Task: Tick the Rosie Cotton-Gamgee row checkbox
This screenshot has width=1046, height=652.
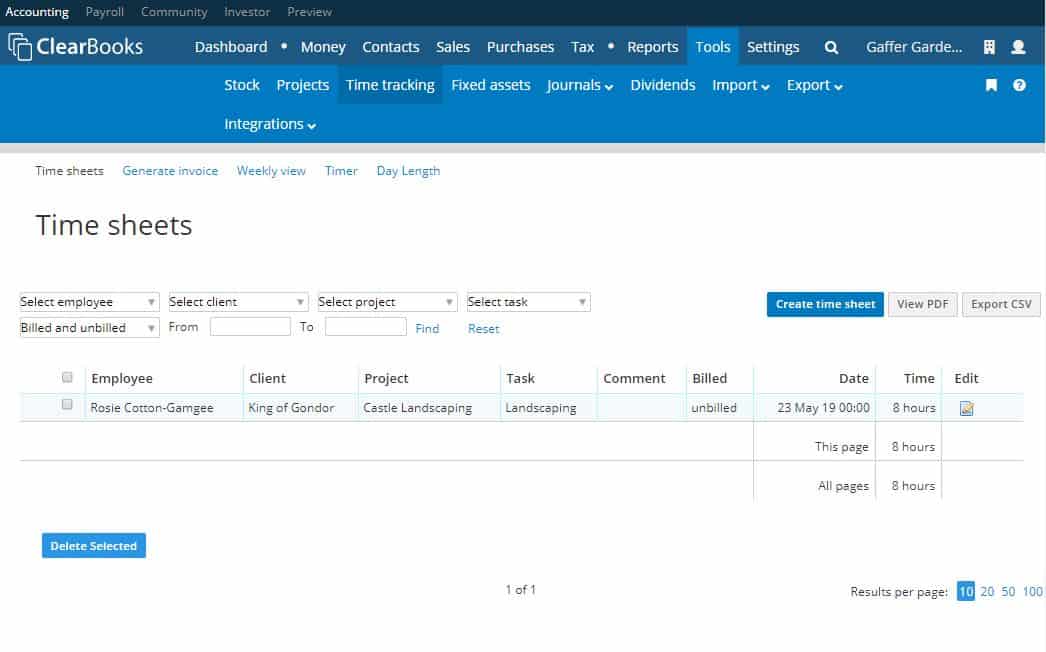Action: 67,404
